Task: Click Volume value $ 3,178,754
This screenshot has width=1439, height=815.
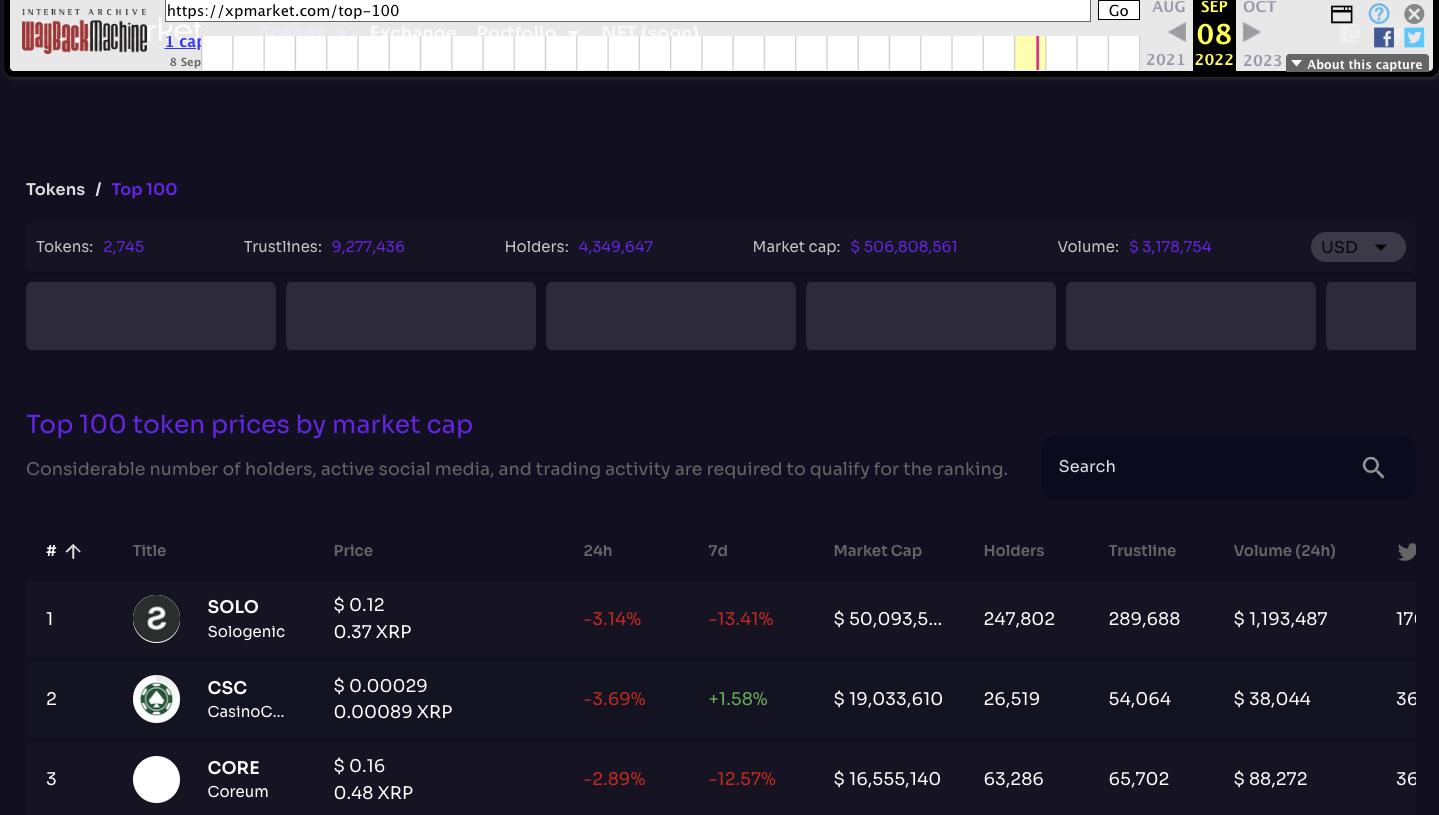Action: click(x=1170, y=246)
